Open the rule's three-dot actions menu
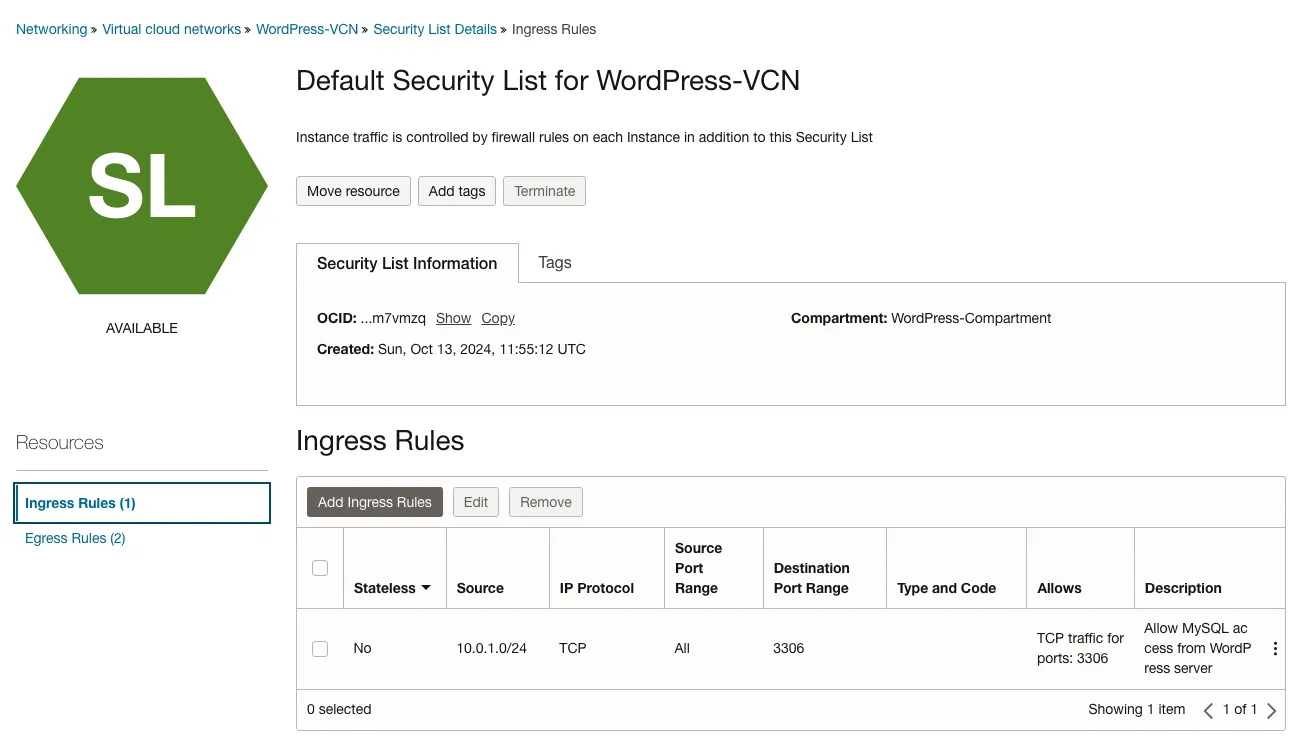This screenshot has height=741, width=1305. (1275, 649)
